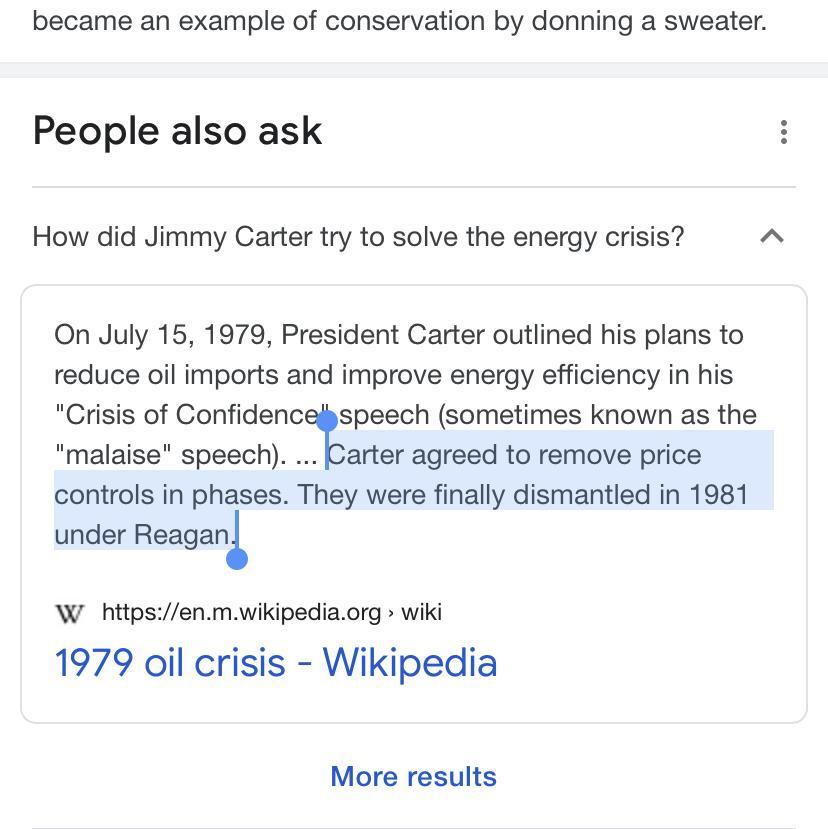Click the highlighted year 1981

pos(718,495)
